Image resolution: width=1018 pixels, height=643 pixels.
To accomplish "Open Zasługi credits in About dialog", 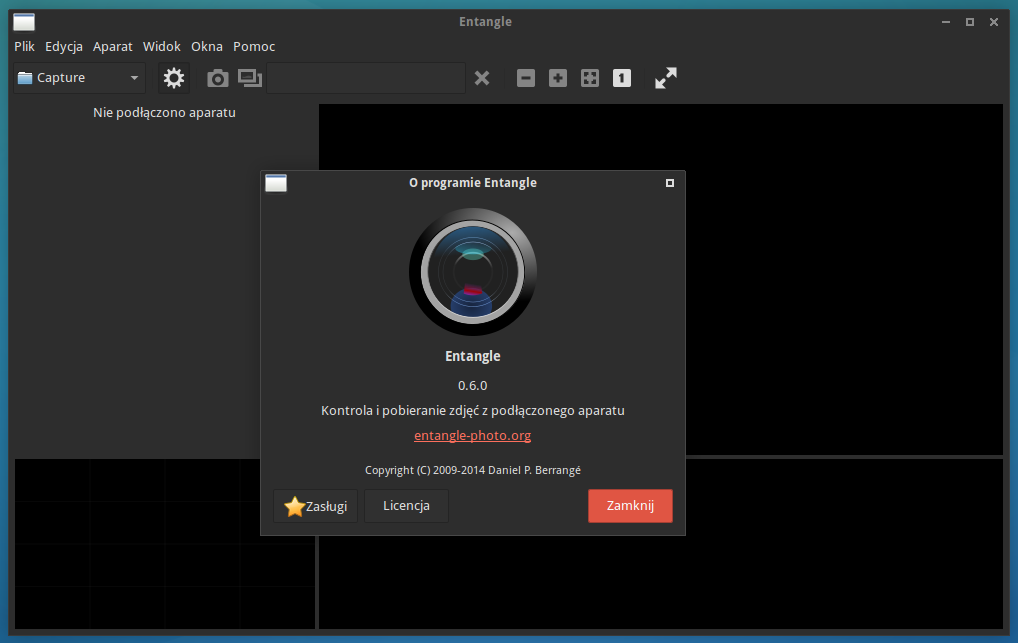I will pyautogui.click(x=316, y=506).
